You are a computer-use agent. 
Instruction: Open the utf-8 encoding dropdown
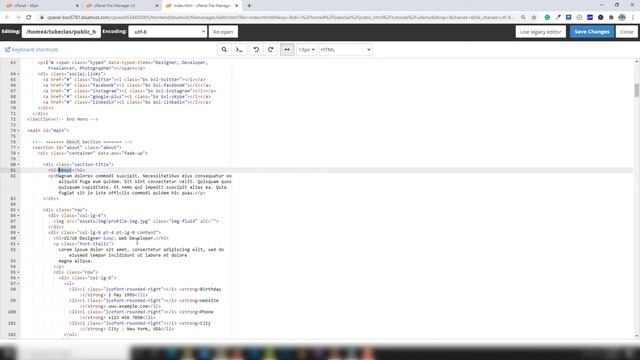point(168,31)
